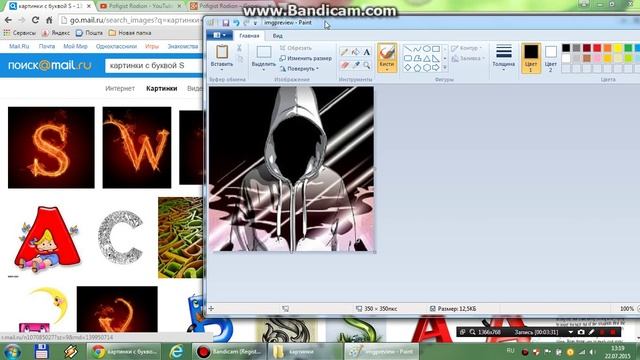Choose the curve shape in the shapes gallery
The height and width of the screenshot is (360, 640).
(417, 49)
